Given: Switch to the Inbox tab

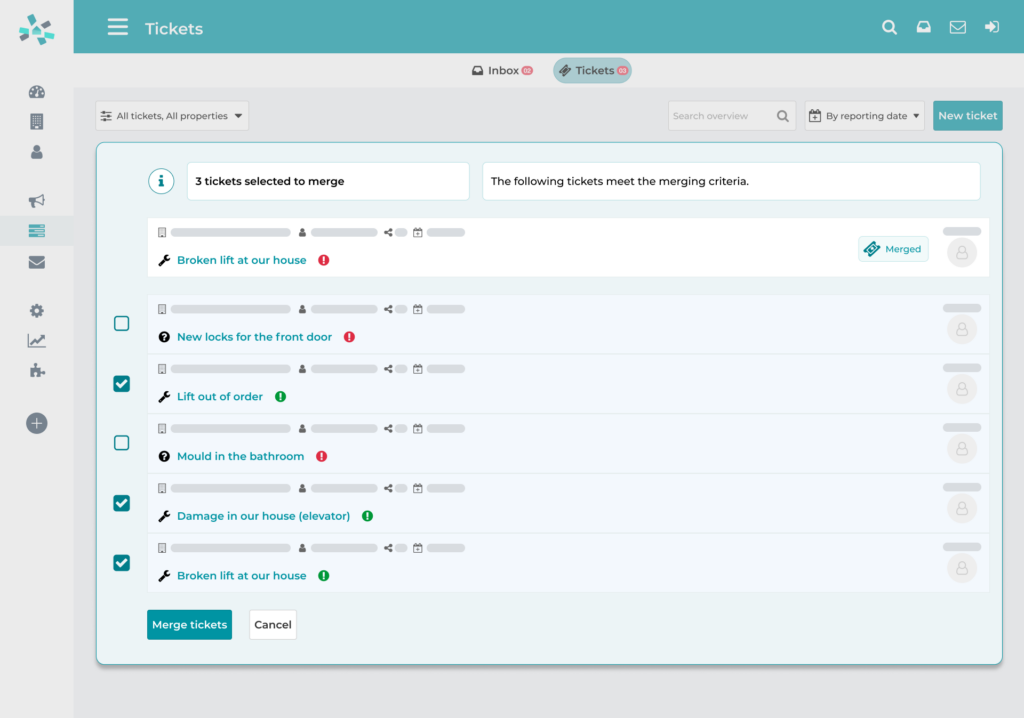Looking at the screenshot, I should [501, 70].
